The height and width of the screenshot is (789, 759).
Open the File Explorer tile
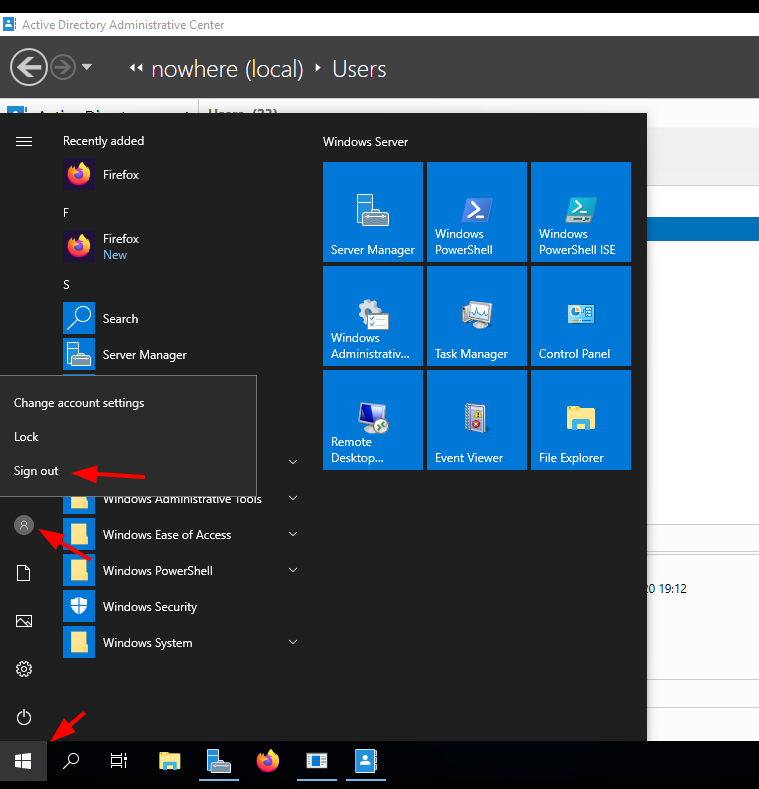click(581, 420)
